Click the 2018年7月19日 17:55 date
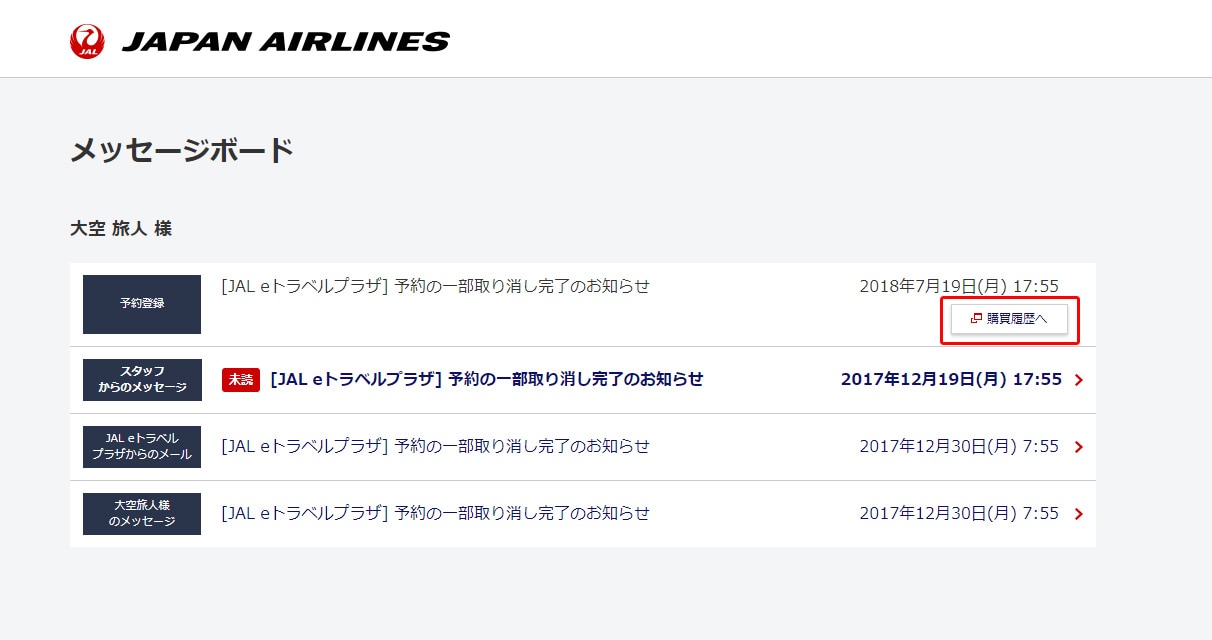Viewport: 1212px width, 640px height. pos(958,287)
